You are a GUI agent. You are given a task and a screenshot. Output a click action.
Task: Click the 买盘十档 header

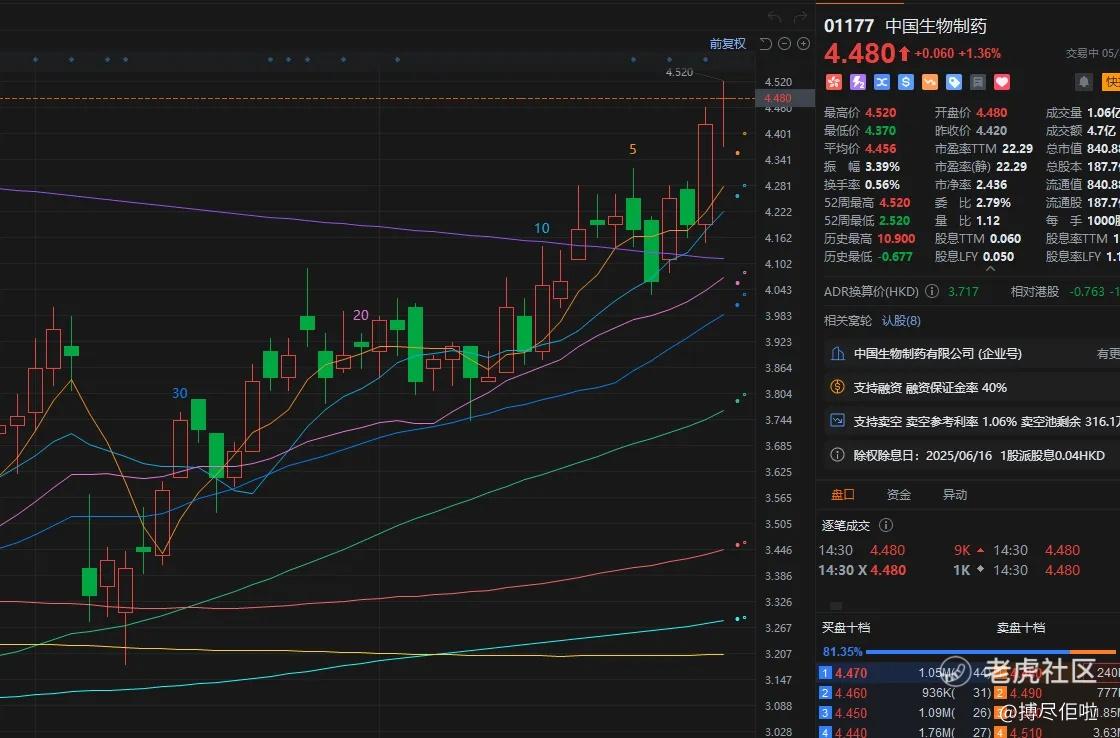point(846,627)
